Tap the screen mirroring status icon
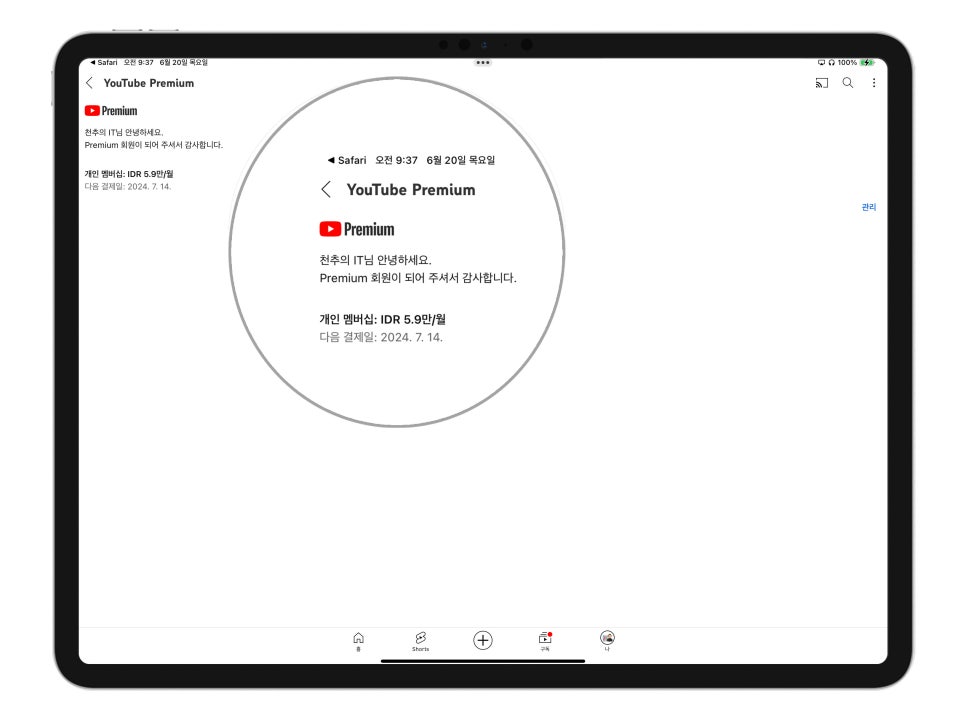Screen dimensions: 966x723 (x=821, y=62)
